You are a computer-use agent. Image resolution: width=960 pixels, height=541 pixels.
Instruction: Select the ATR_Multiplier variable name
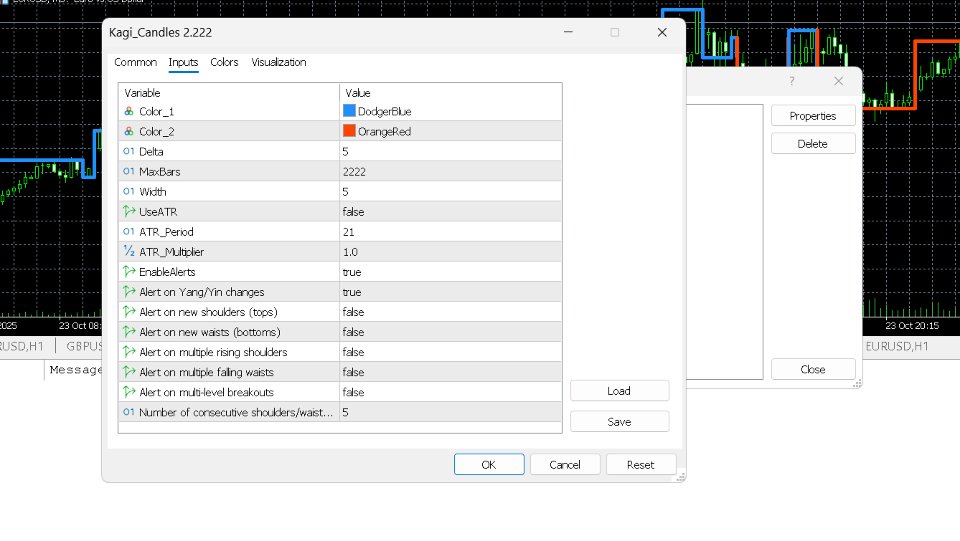pos(171,252)
